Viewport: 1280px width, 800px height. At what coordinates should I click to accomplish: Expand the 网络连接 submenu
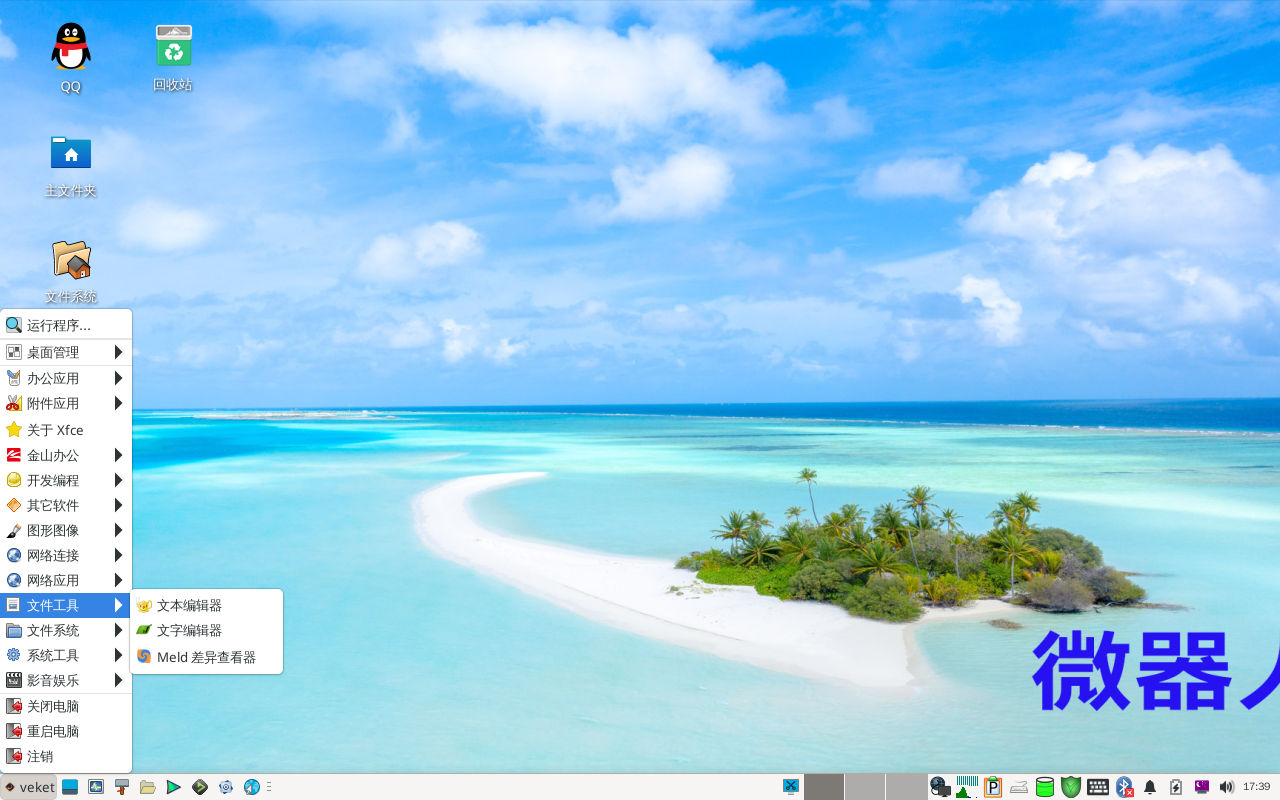click(x=66, y=555)
